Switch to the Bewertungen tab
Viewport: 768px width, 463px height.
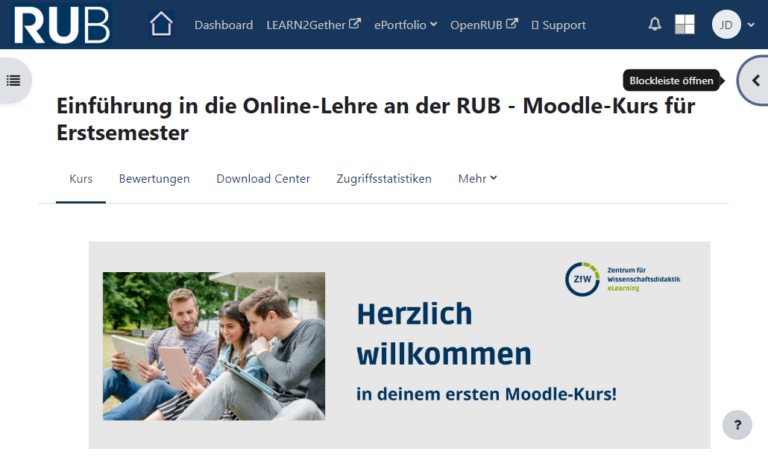[x=154, y=179]
